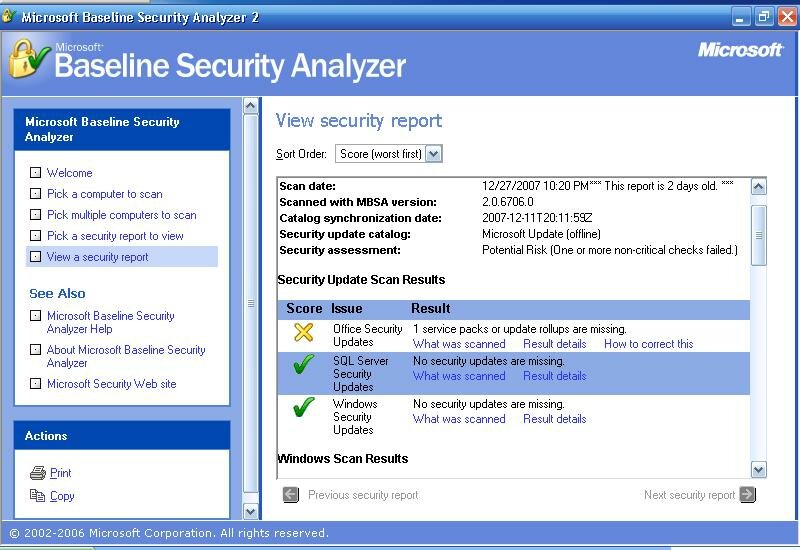Click the Security Update Scan Results heading

tap(361, 280)
